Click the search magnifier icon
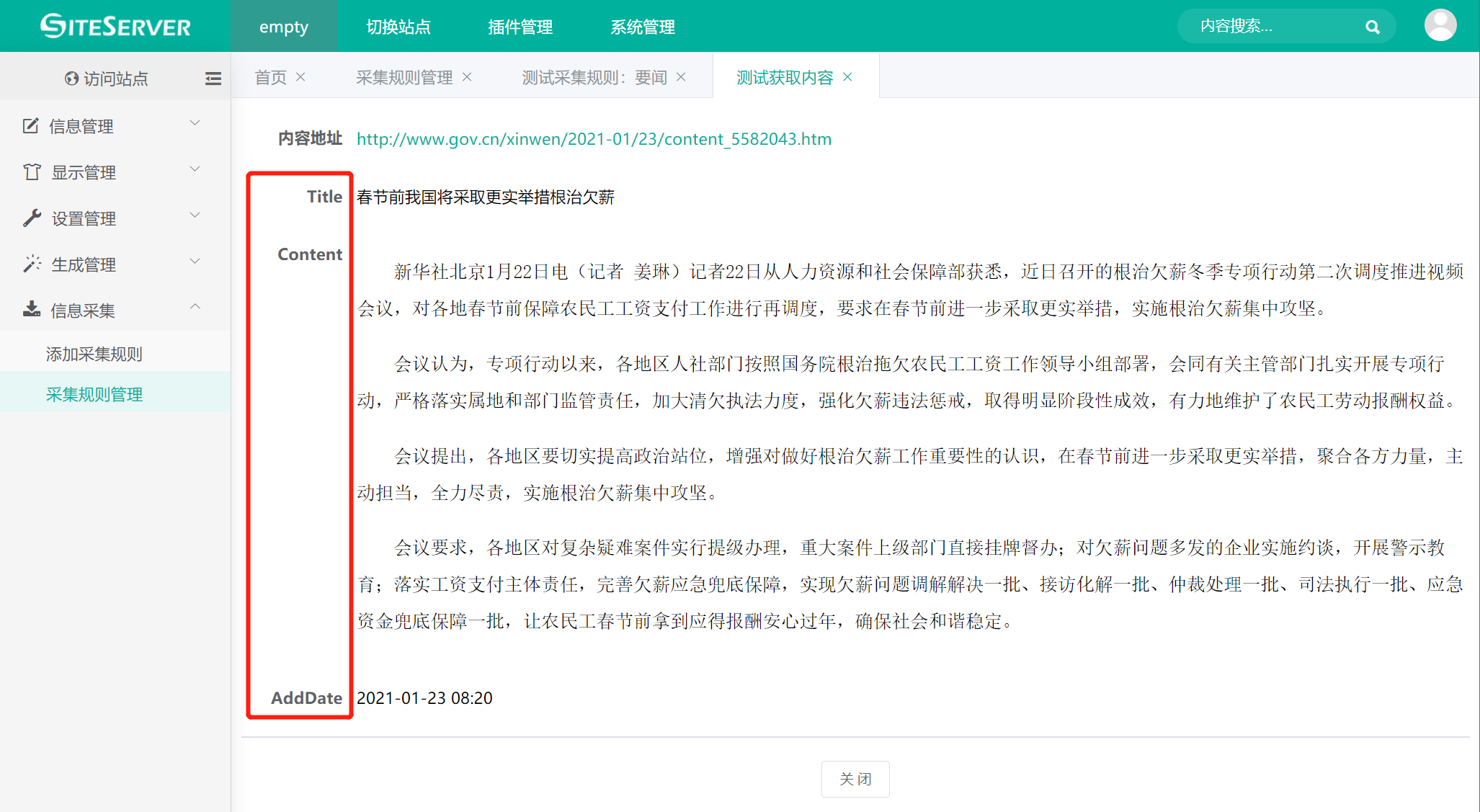Image resolution: width=1480 pixels, height=812 pixels. (1372, 27)
